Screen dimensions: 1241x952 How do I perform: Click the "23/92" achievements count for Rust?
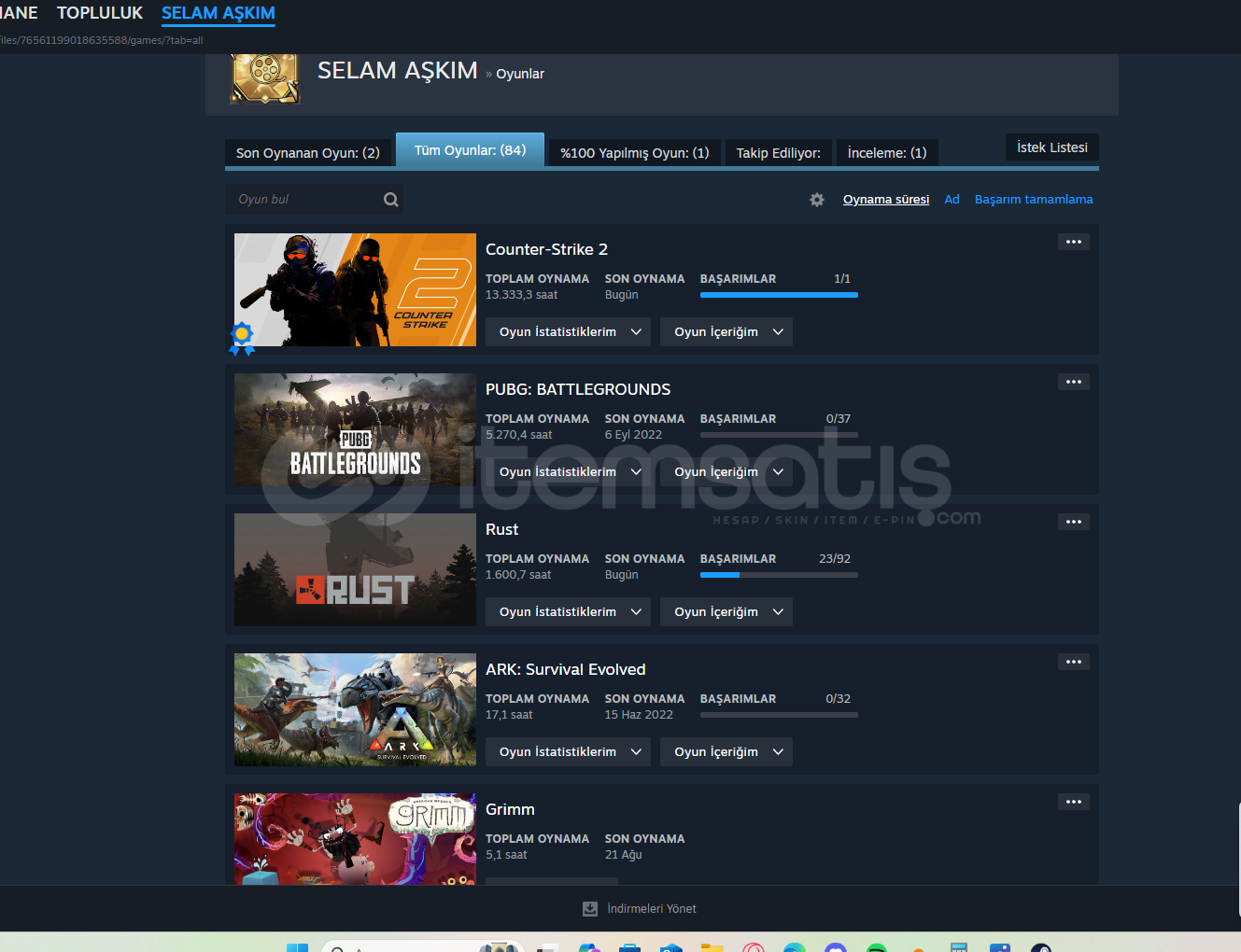pyautogui.click(x=835, y=559)
